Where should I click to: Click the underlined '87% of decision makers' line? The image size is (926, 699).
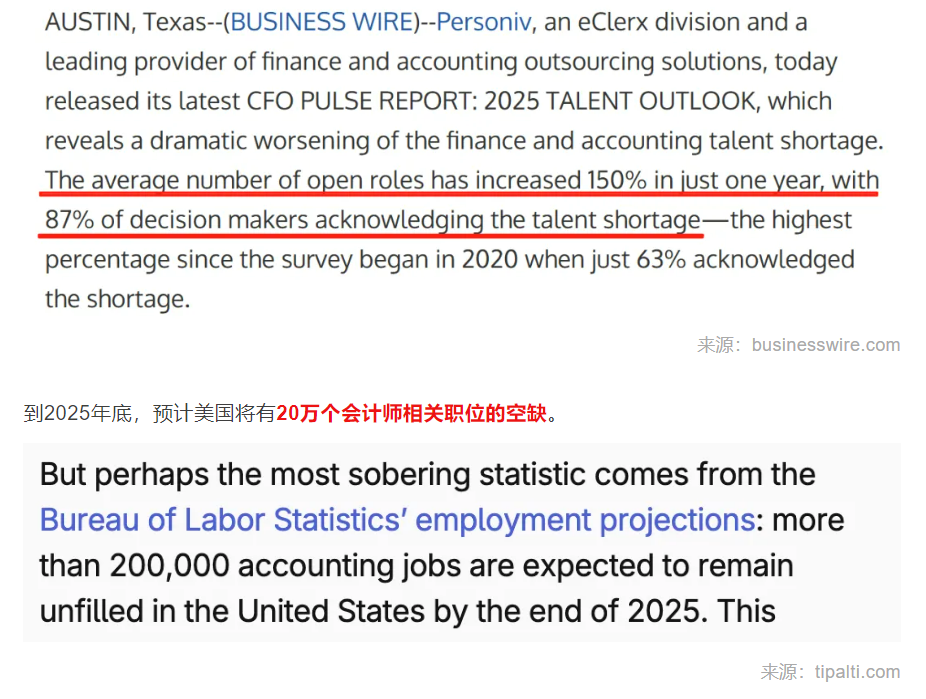tap(373, 220)
